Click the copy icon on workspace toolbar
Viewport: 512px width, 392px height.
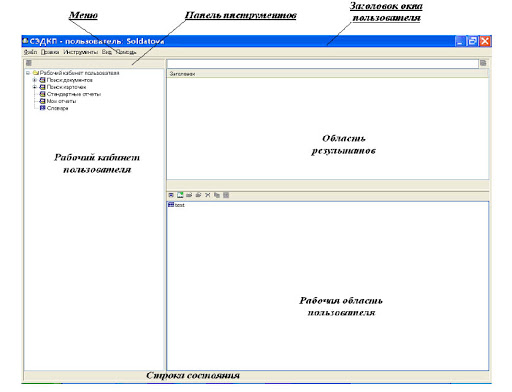tap(217, 195)
